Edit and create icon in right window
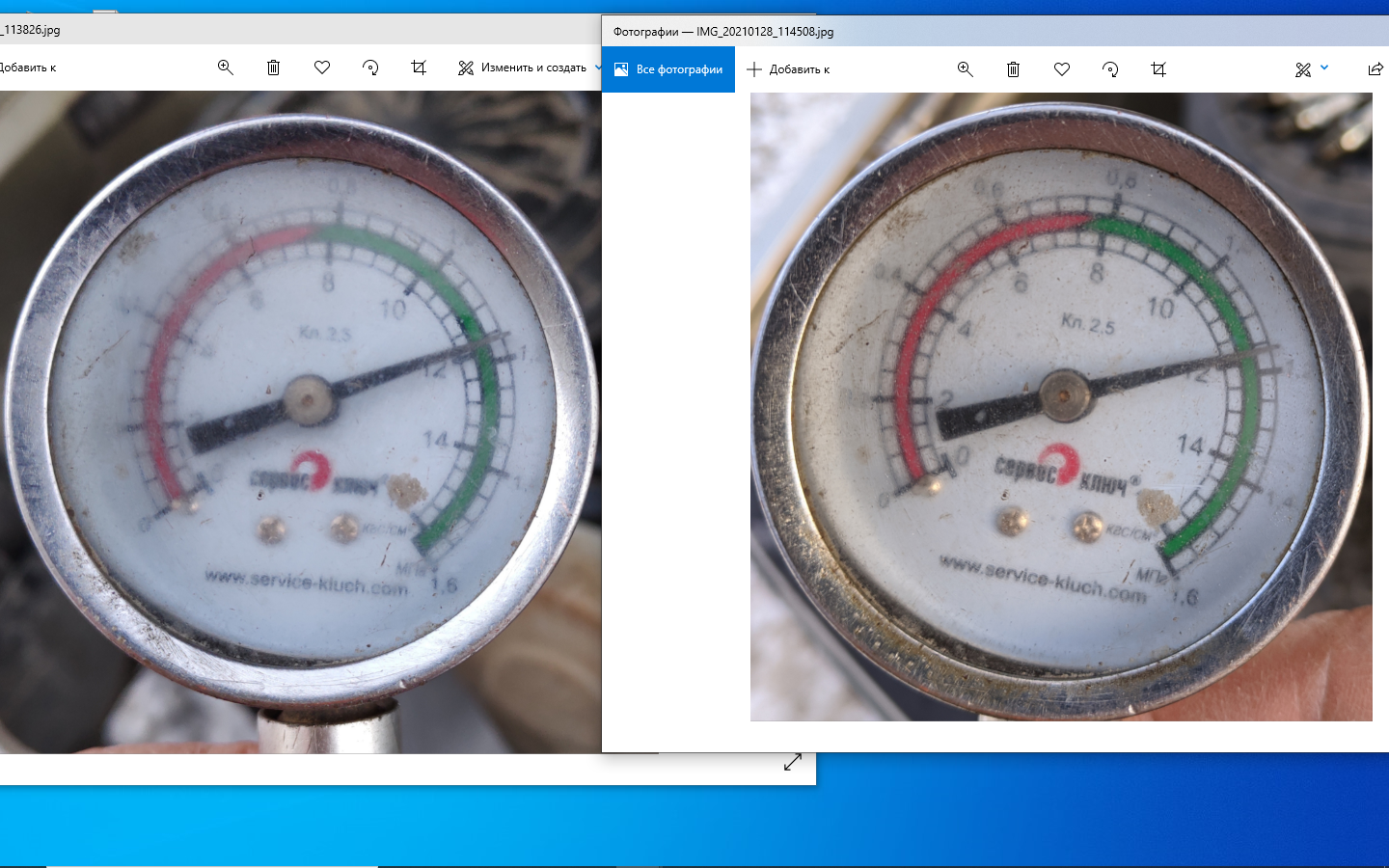1389x868 pixels. click(x=1303, y=69)
